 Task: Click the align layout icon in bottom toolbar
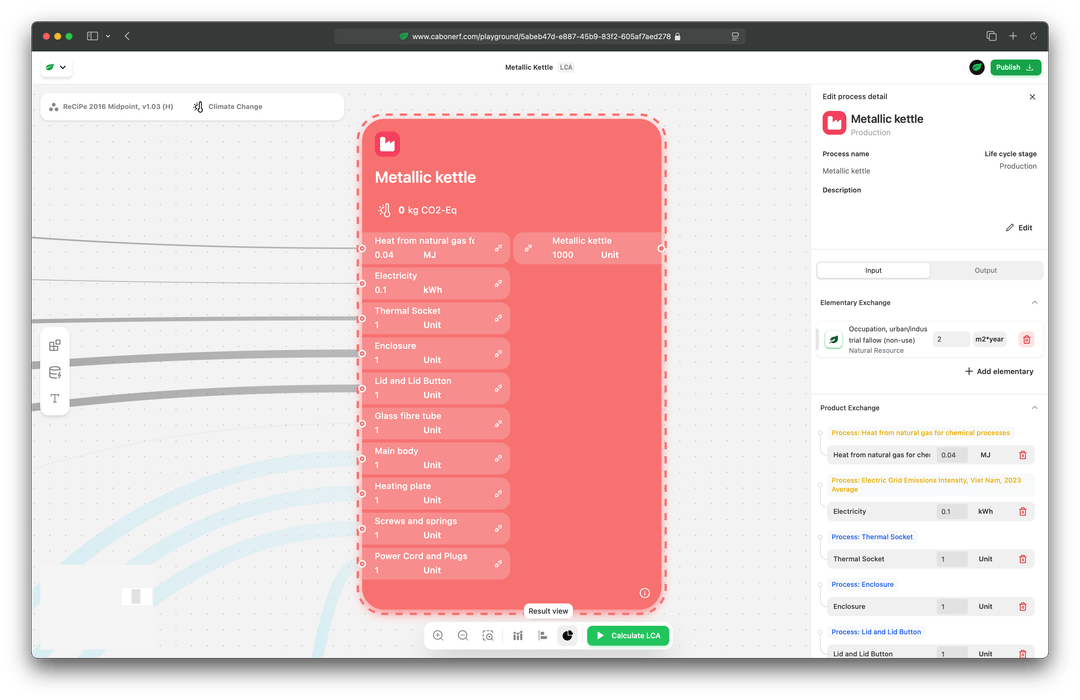543,635
